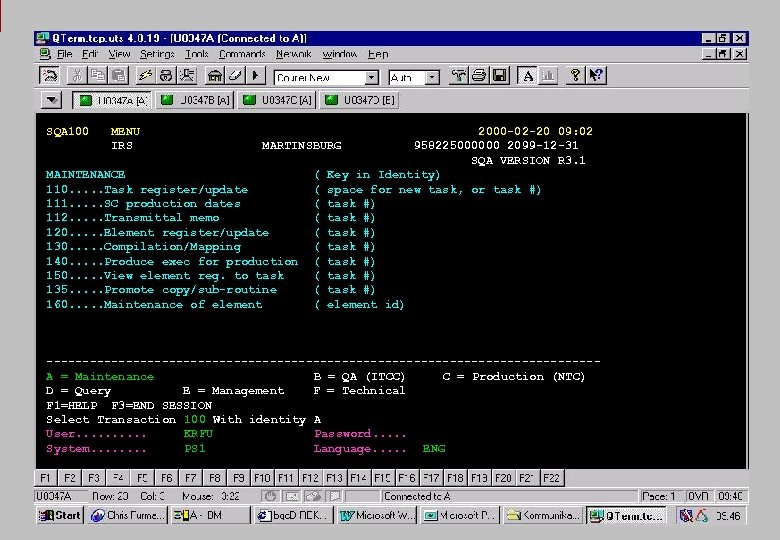Open the Edit menu
This screenshot has width=780, height=540.
point(90,54)
